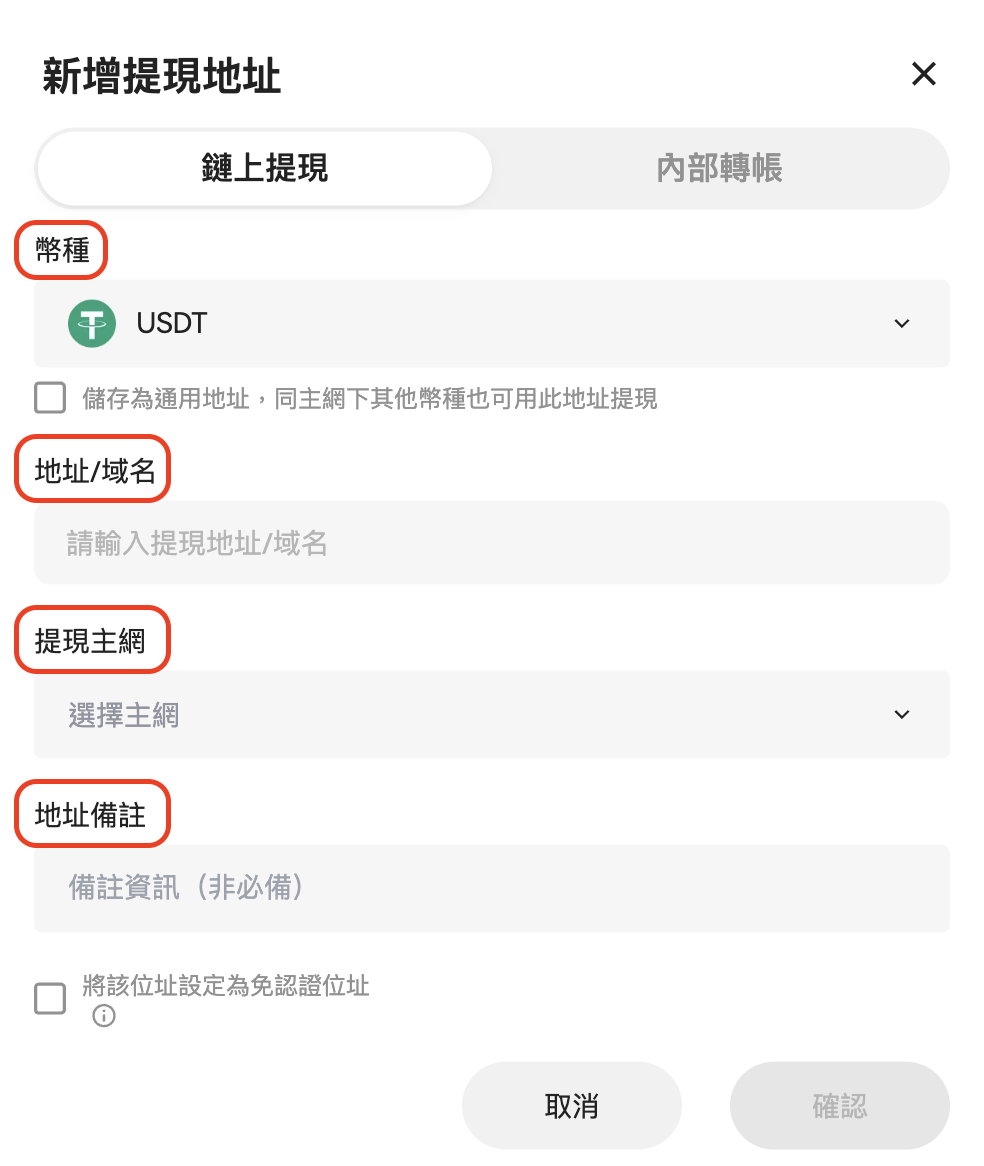
Task: Click the info icon below 免認證位址
Action: pyautogui.click(x=104, y=1017)
